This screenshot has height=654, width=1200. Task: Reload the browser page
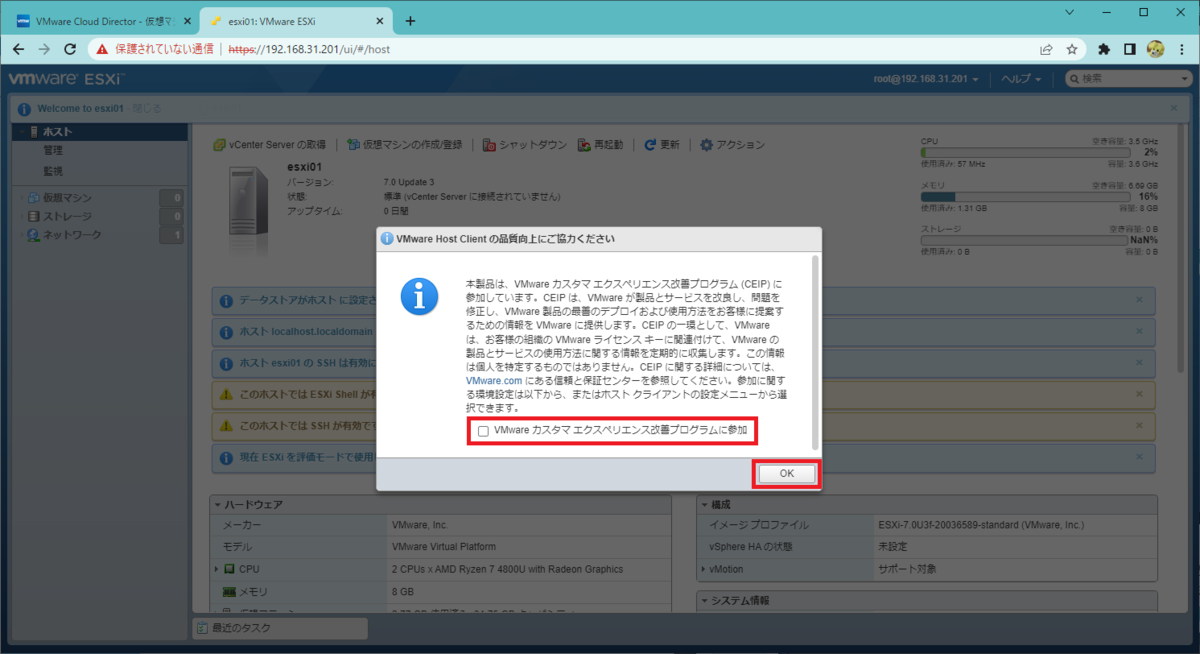click(x=70, y=49)
